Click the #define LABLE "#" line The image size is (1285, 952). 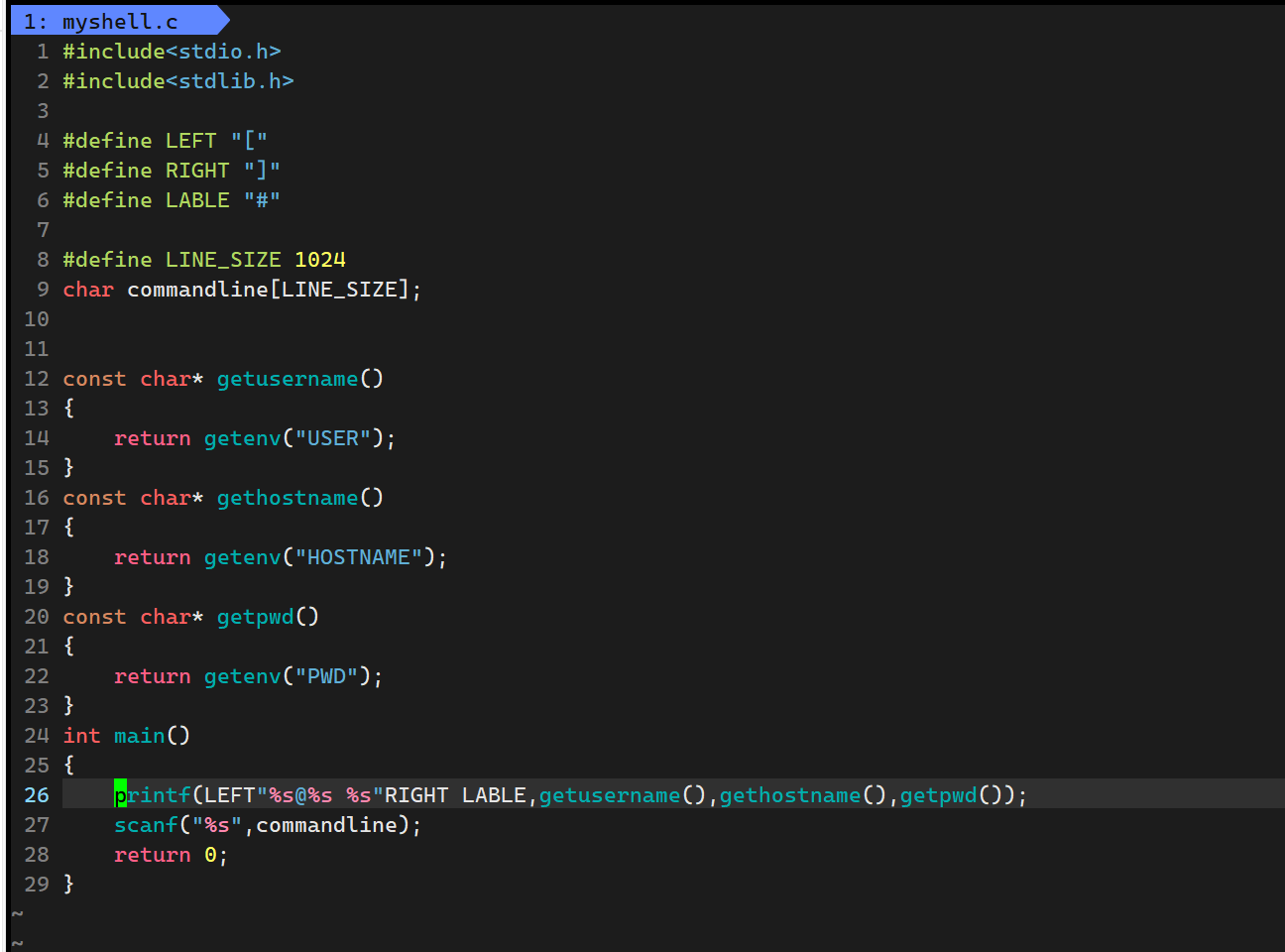click(172, 200)
